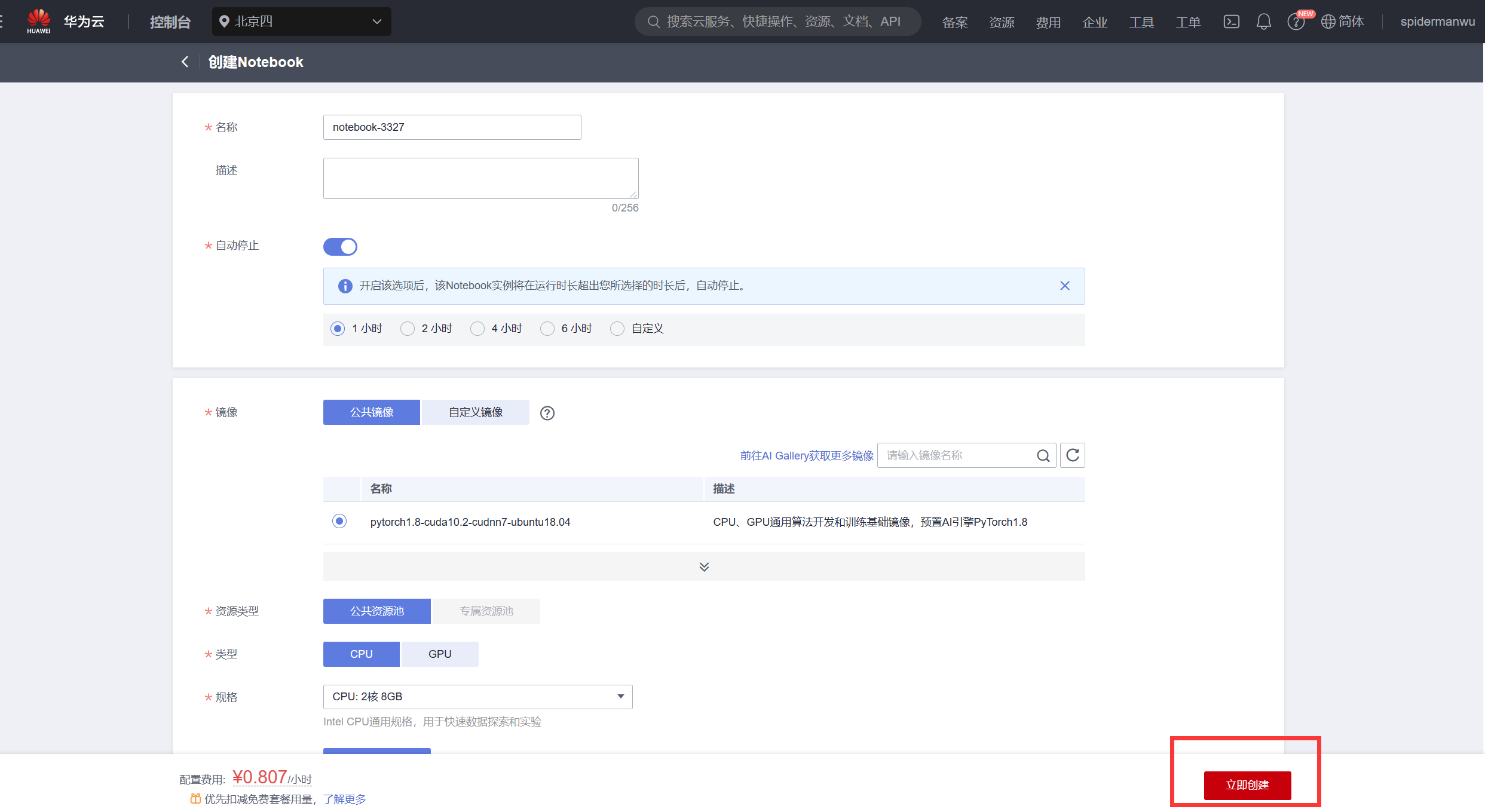Click the help question mark in the top bar
This screenshot has width=1485, height=812.
1295,22
